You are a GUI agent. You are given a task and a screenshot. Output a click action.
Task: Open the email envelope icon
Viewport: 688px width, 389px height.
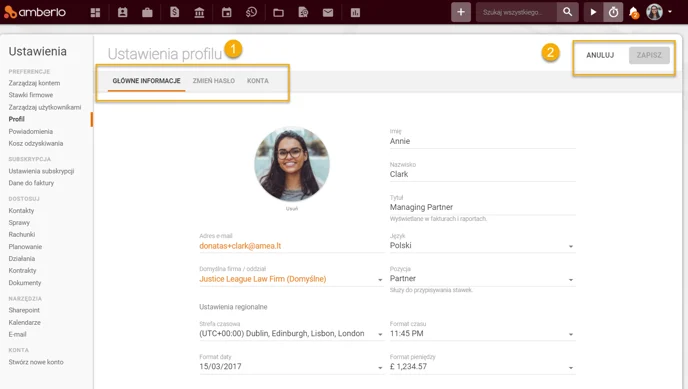(x=328, y=12)
